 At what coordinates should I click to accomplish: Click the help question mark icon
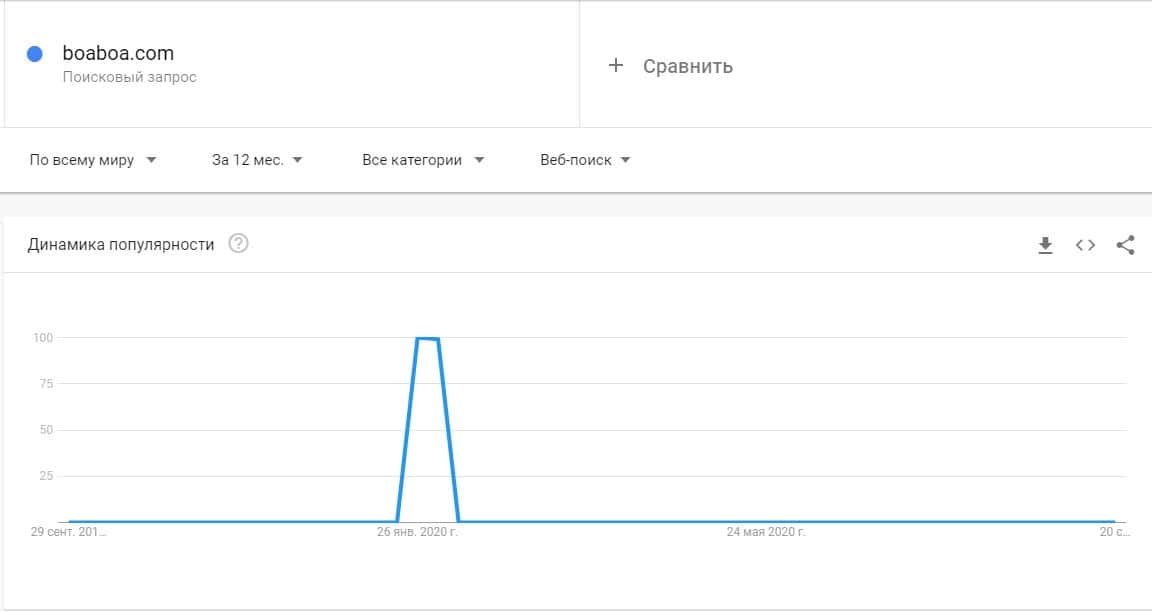tap(238, 244)
